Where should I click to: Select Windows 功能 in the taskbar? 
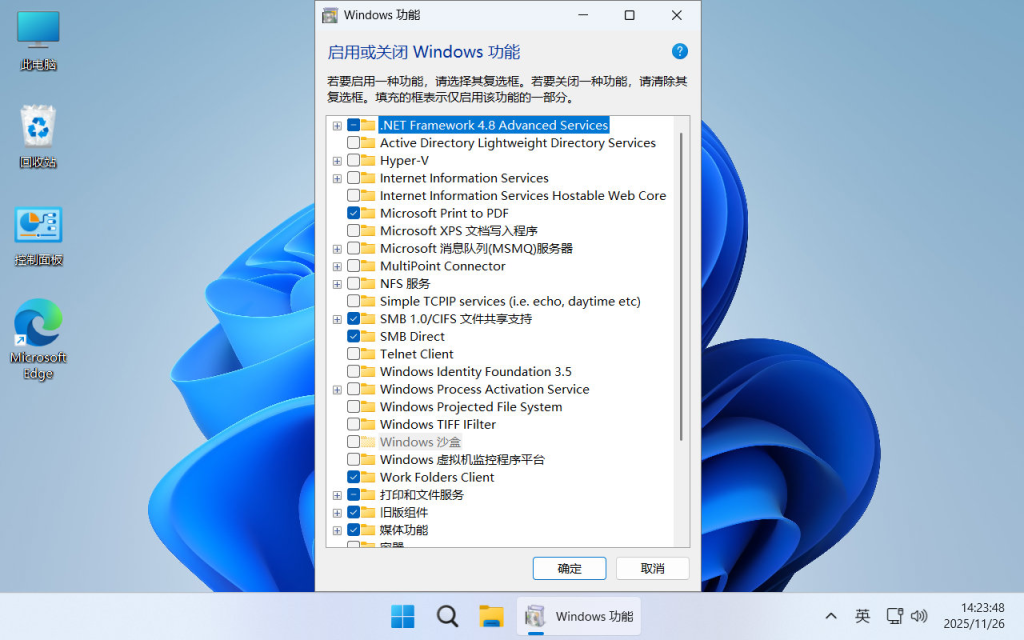coord(578,616)
